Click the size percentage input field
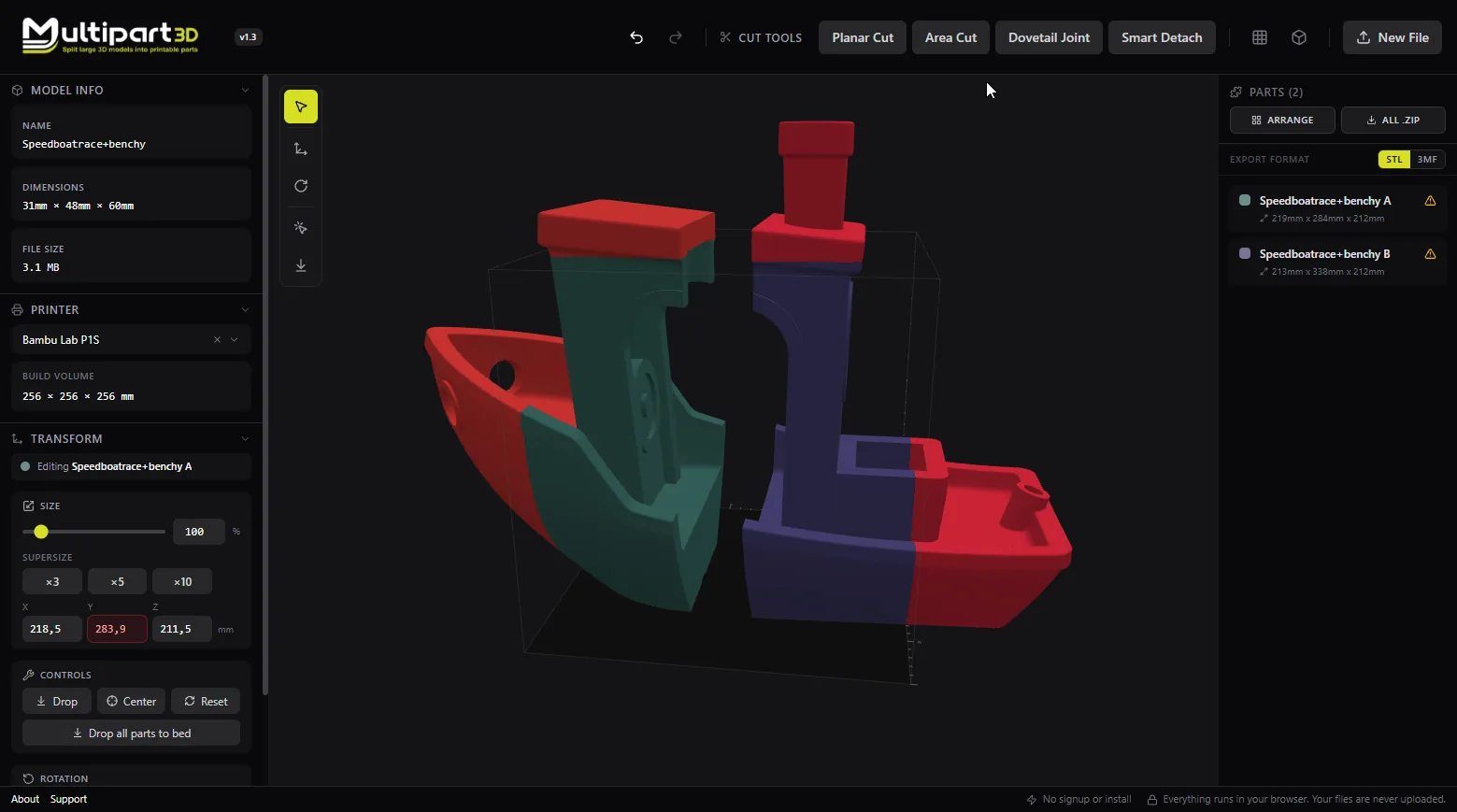1457x812 pixels. (199, 532)
